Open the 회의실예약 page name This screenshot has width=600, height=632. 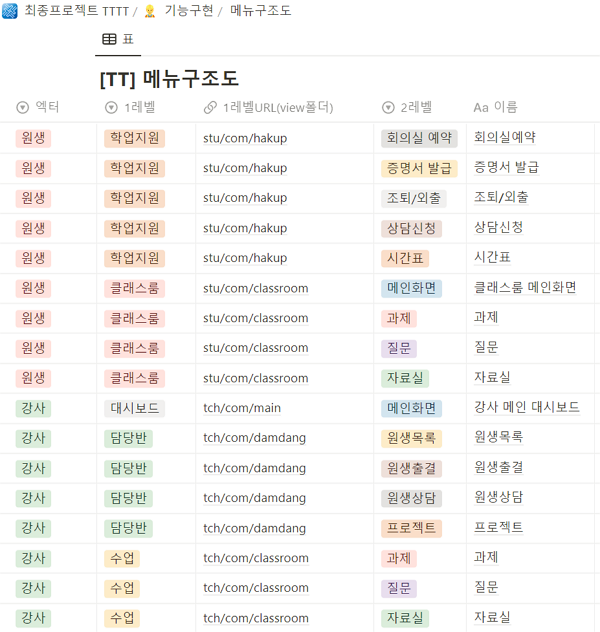pyautogui.click(x=504, y=137)
